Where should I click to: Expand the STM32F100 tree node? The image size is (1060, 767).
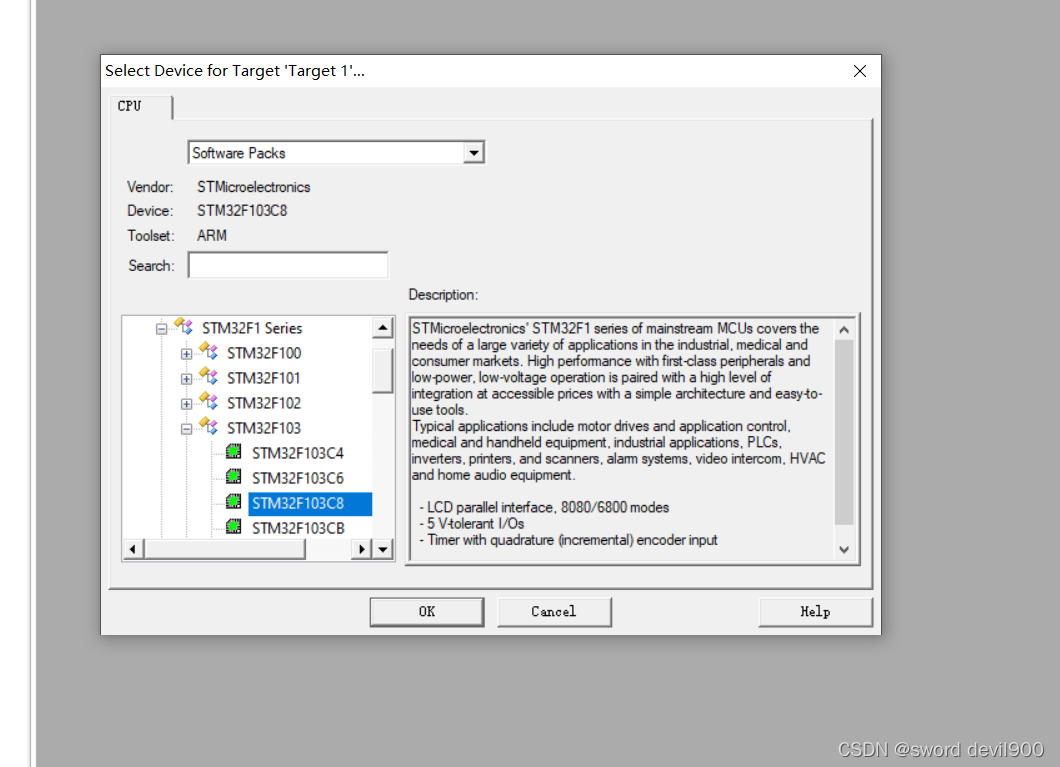tap(187, 354)
